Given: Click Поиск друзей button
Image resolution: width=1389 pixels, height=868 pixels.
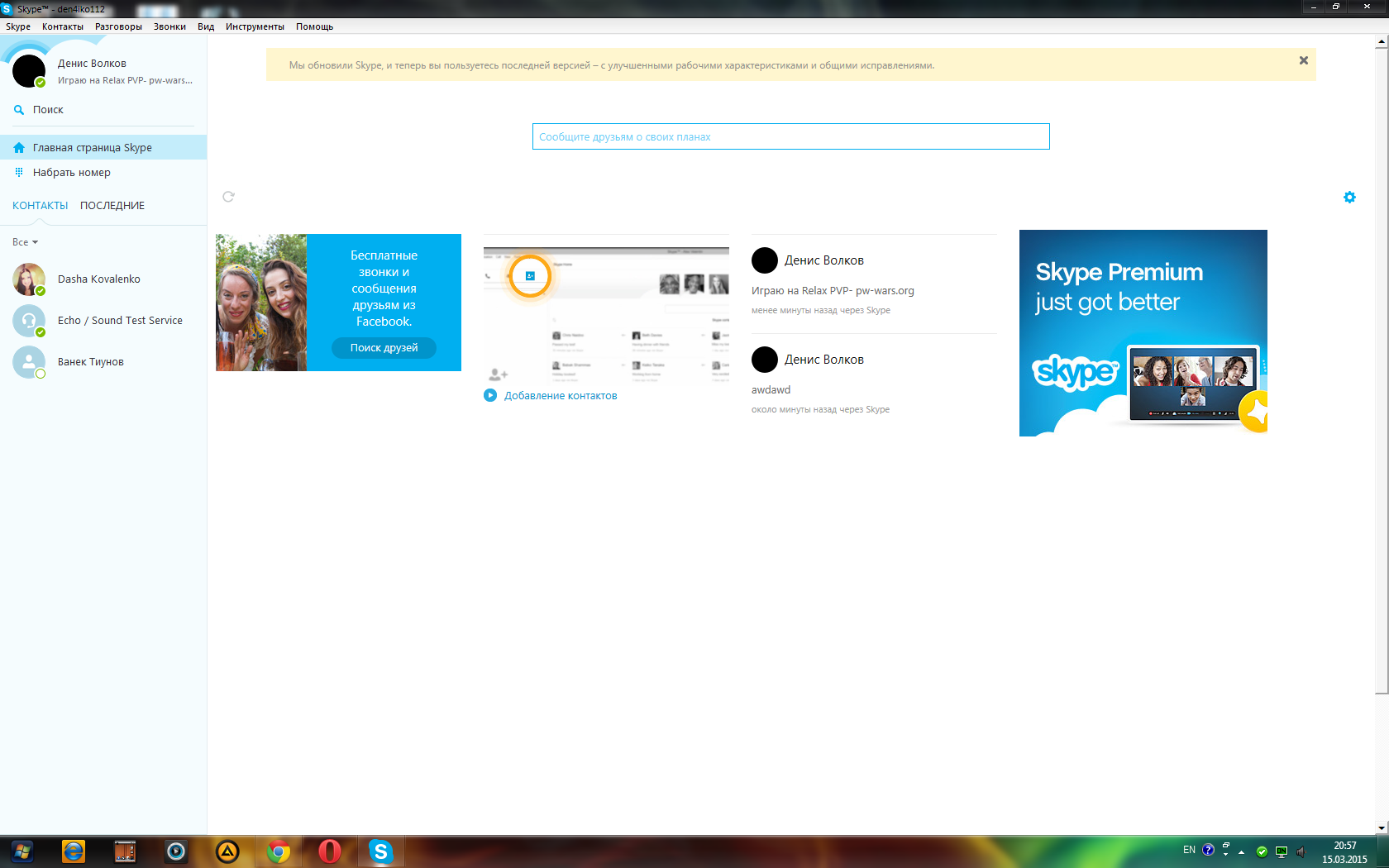Looking at the screenshot, I should pos(384,348).
